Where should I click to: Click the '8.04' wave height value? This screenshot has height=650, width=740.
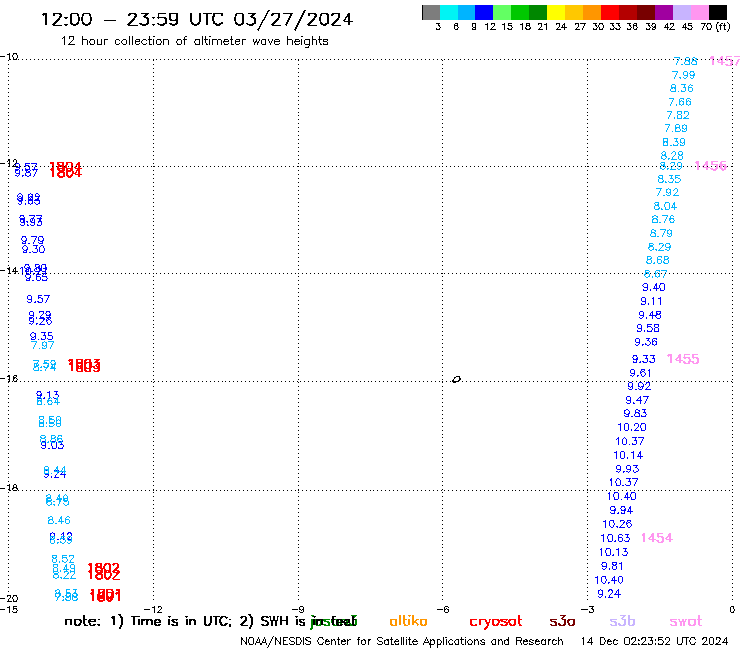pyautogui.click(x=665, y=206)
